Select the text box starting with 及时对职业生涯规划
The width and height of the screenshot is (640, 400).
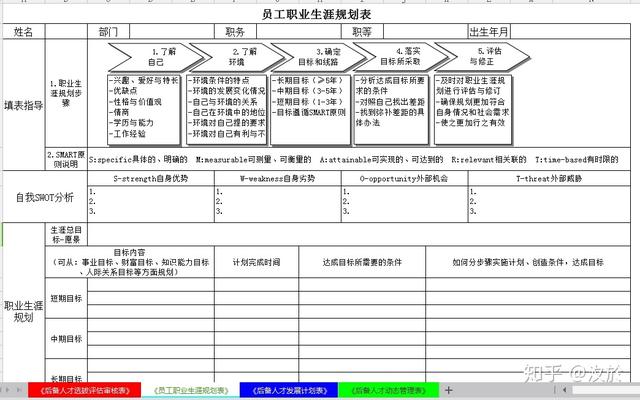(473, 109)
